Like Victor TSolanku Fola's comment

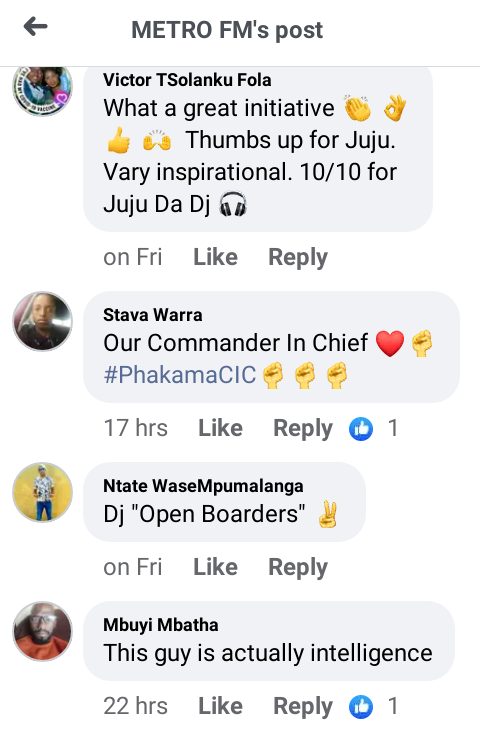point(215,257)
